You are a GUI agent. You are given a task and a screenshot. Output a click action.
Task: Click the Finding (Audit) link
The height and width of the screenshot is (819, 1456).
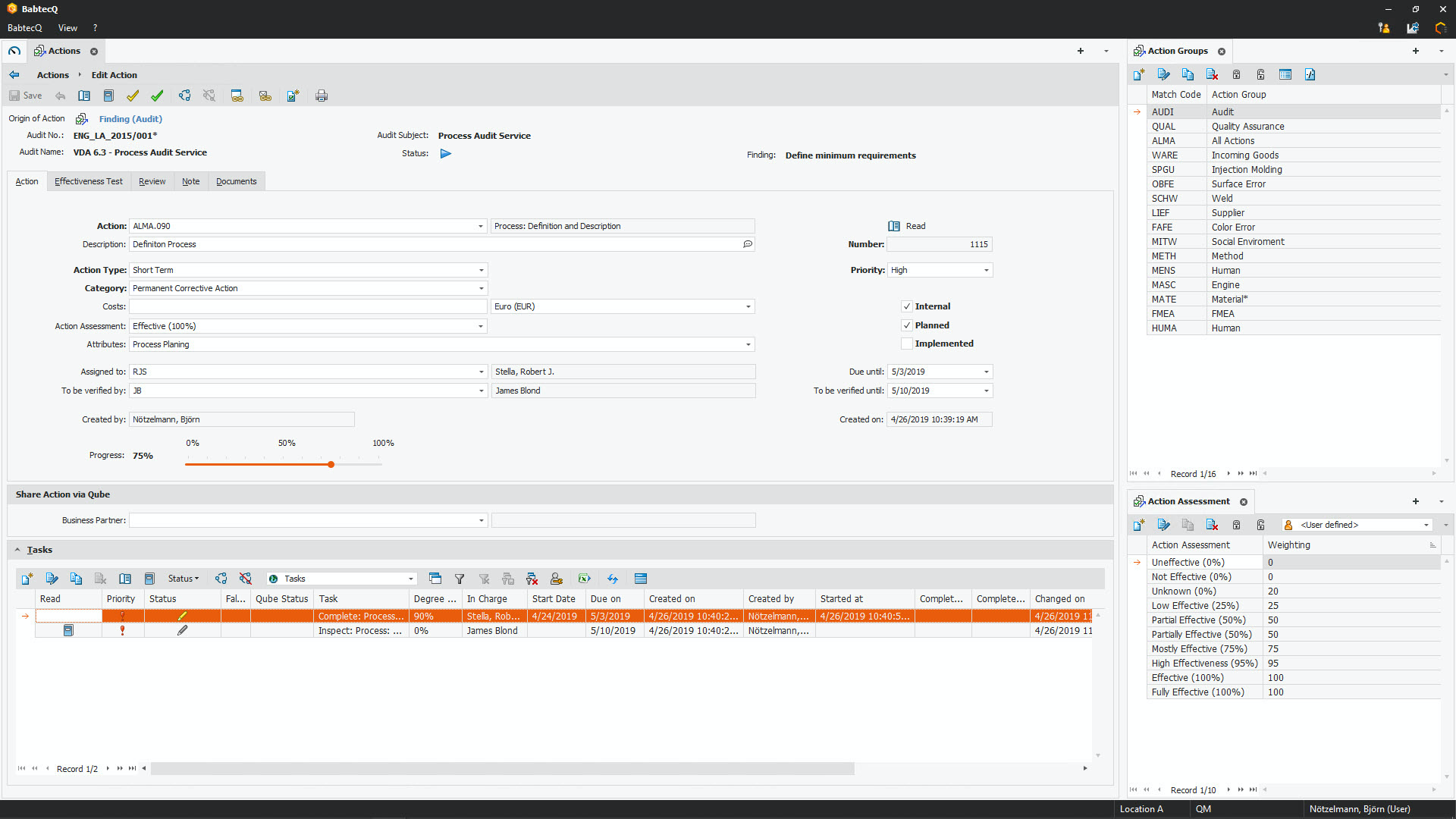pos(130,119)
